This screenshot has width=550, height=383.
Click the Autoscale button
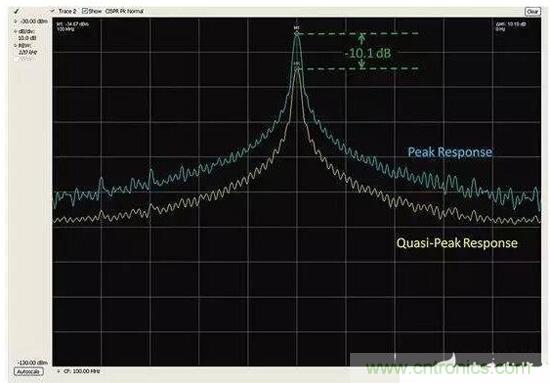[x=29, y=371]
